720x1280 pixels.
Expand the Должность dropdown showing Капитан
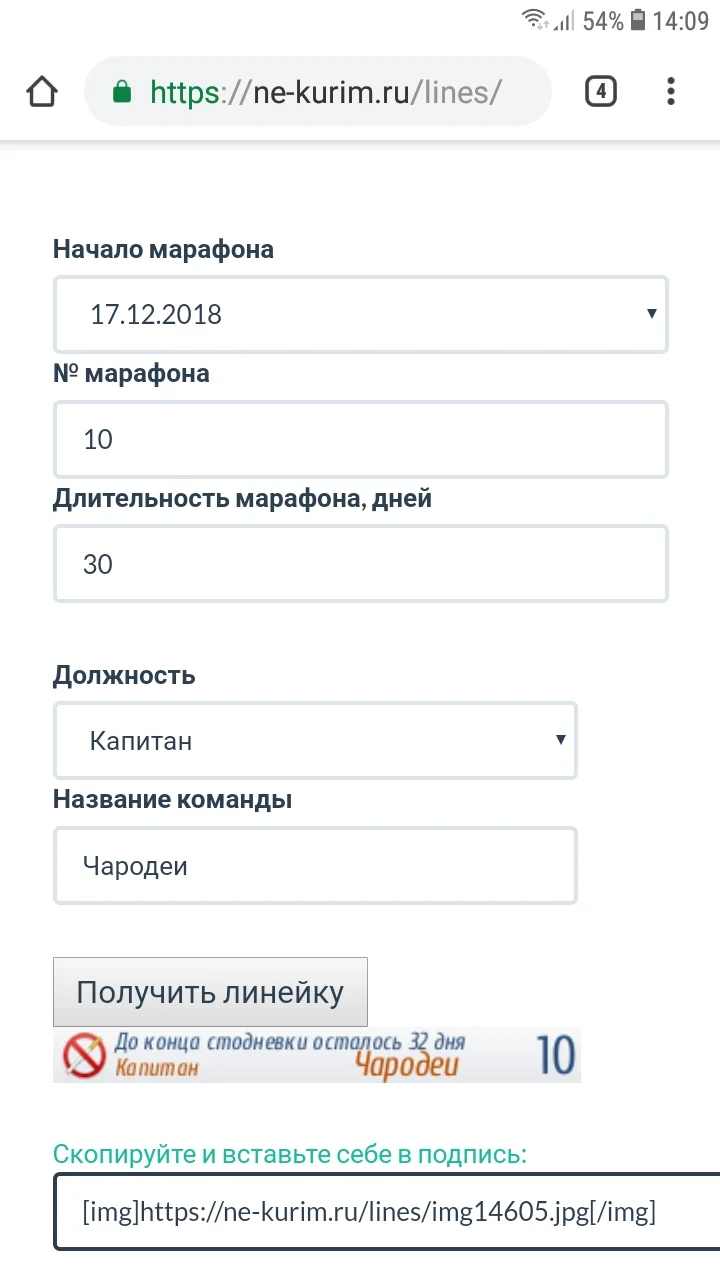tap(315, 740)
